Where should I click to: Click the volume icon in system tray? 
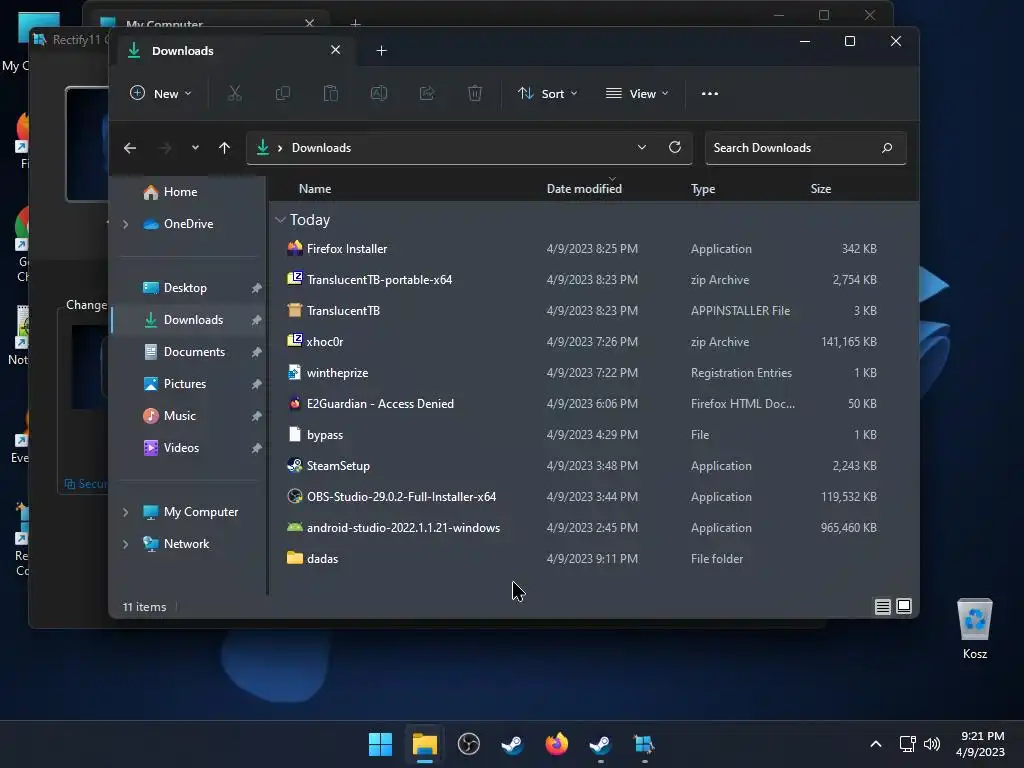(x=932, y=743)
